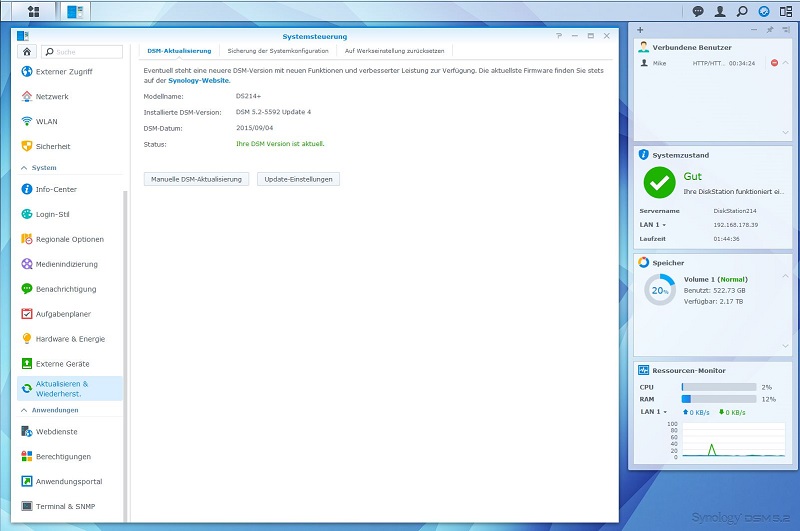
Task: Click Manuelle DSM-Aktualisierung button
Action: (x=196, y=180)
